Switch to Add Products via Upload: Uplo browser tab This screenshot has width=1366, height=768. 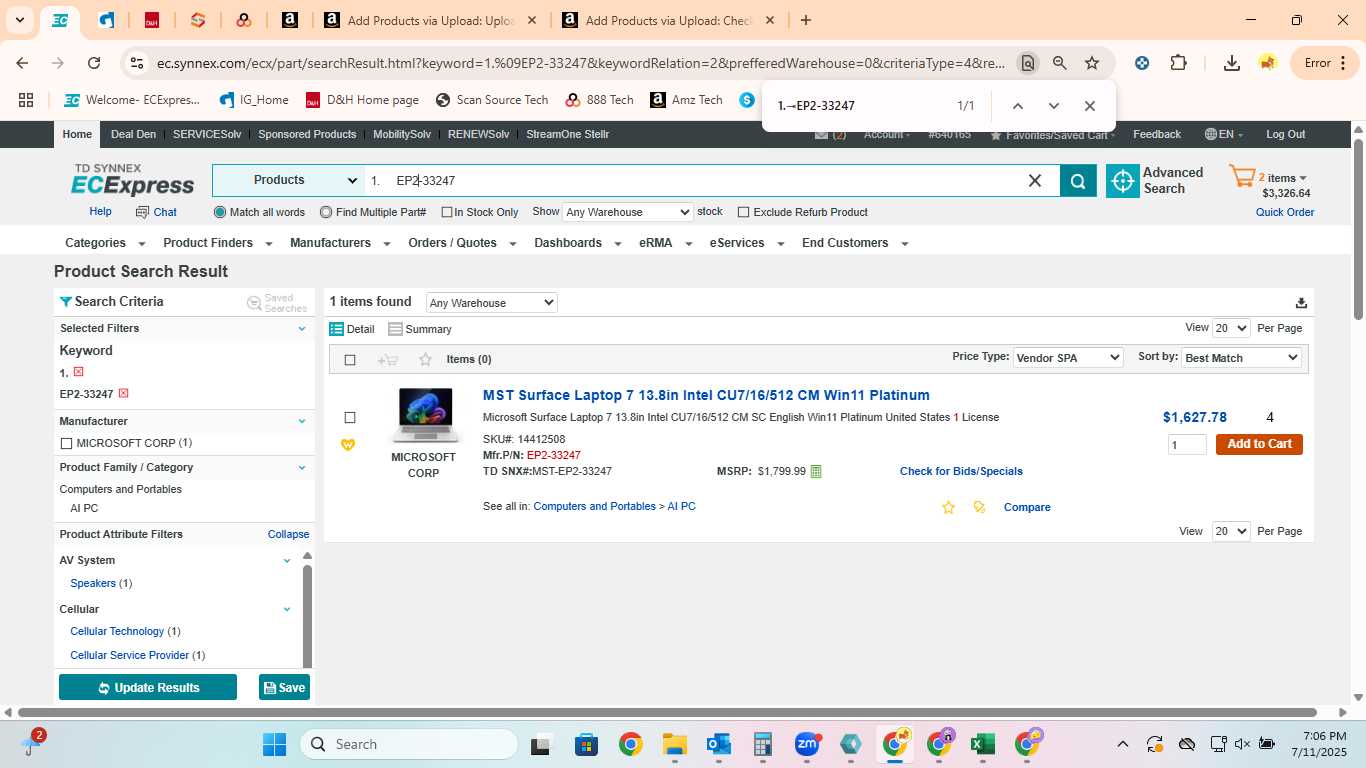coord(430,20)
